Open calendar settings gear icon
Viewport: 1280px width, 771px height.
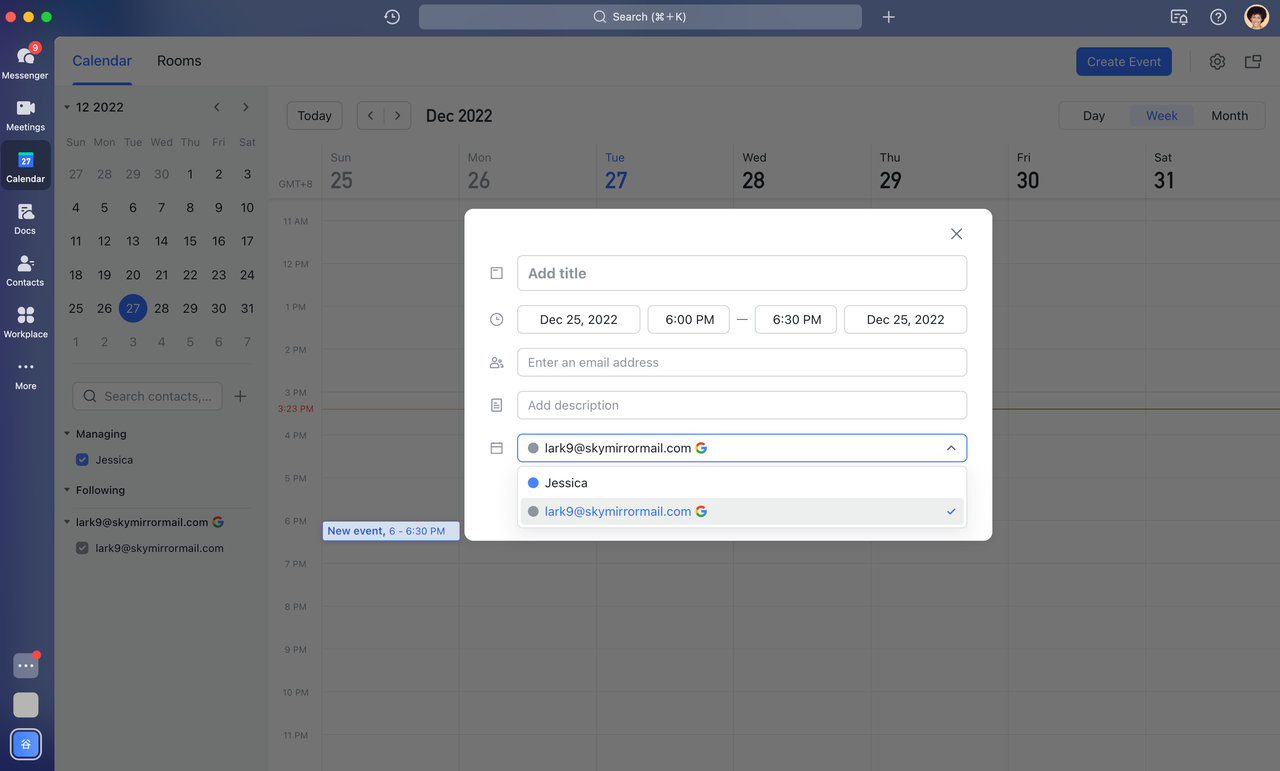(1217, 62)
